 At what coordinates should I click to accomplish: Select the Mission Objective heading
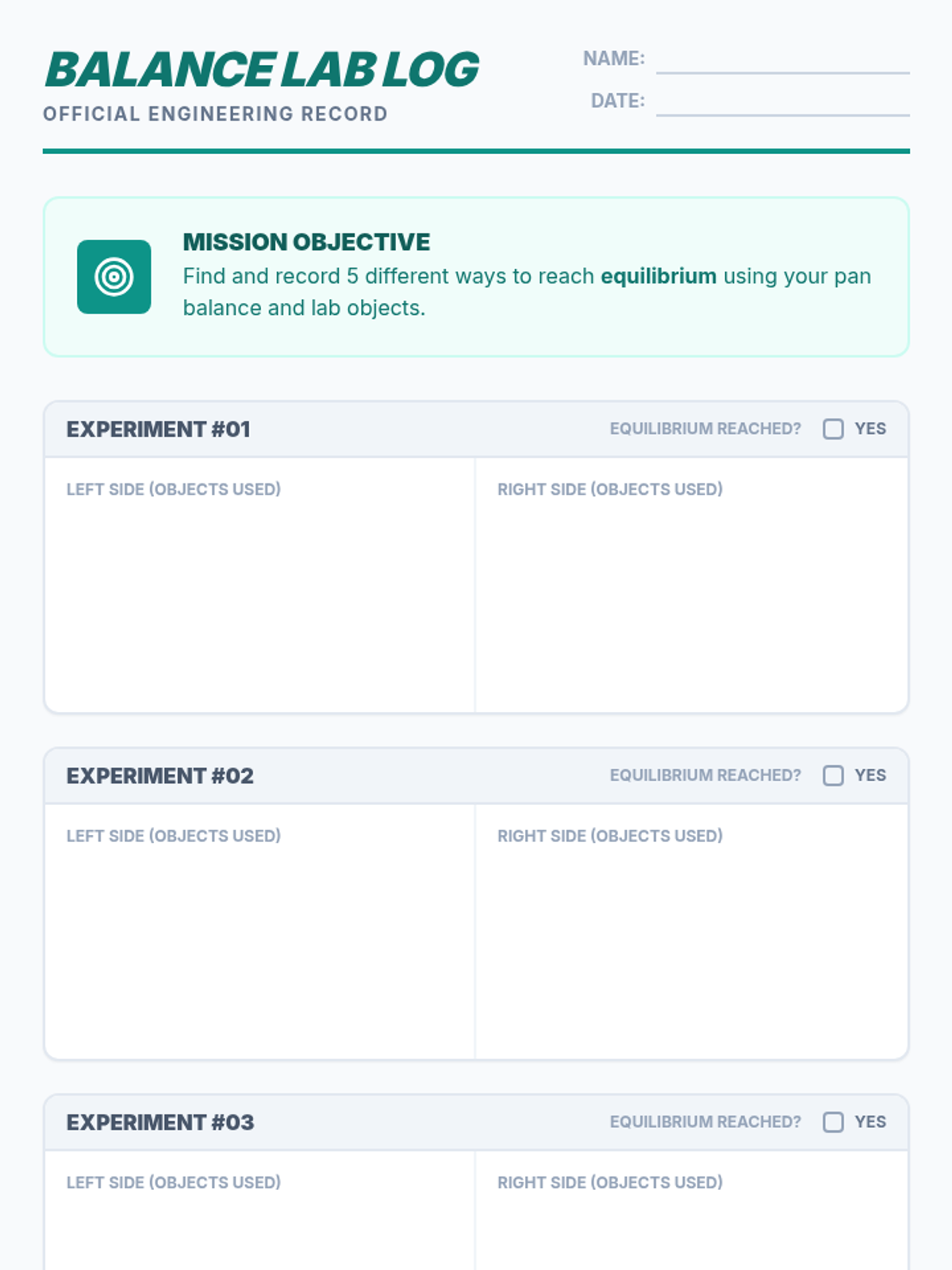coord(306,242)
